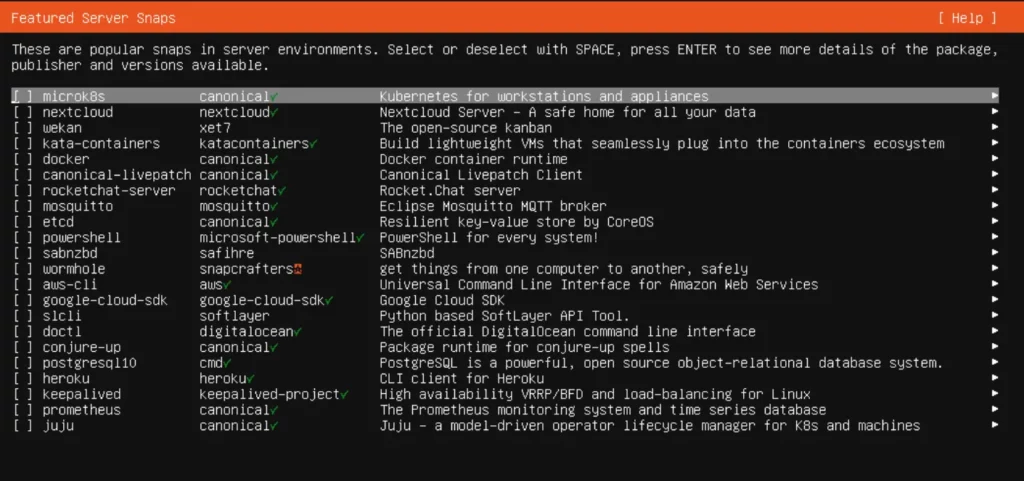1024x481 pixels.
Task: Expand details arrow for keepalived row
Action: point(995,394)
